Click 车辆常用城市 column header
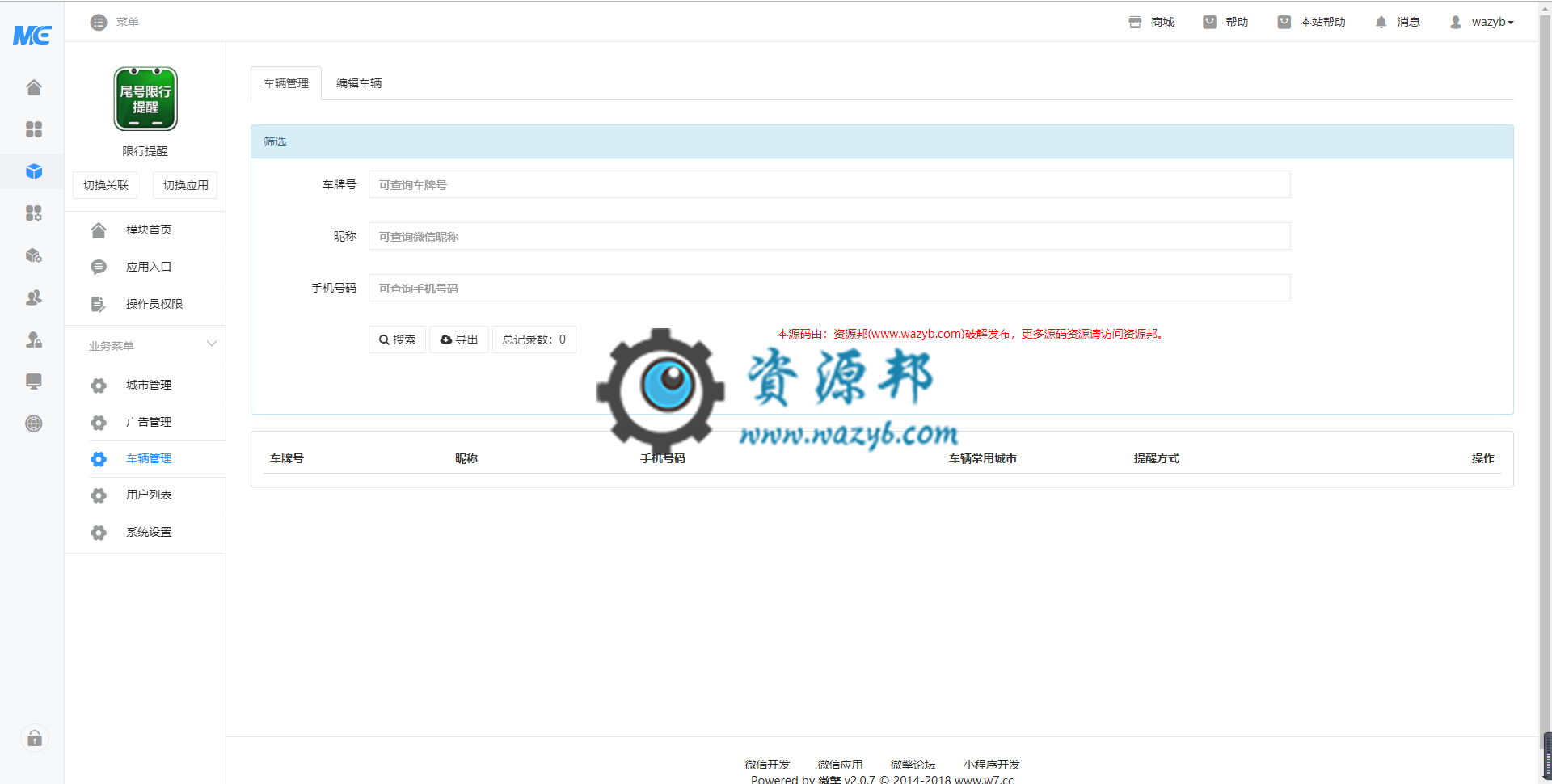This screenshot has width=1552, height=784. tap(983, 458)
